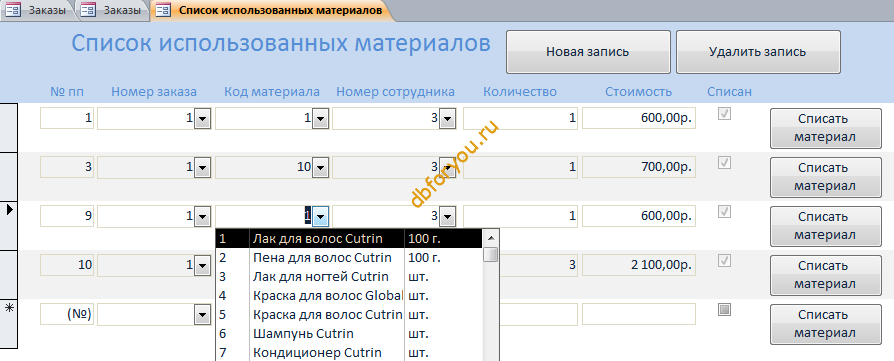Click the Стоимость field showing 2 100,00р.
894x361 pixels.
pyautogui.click(x=639, y=266)
